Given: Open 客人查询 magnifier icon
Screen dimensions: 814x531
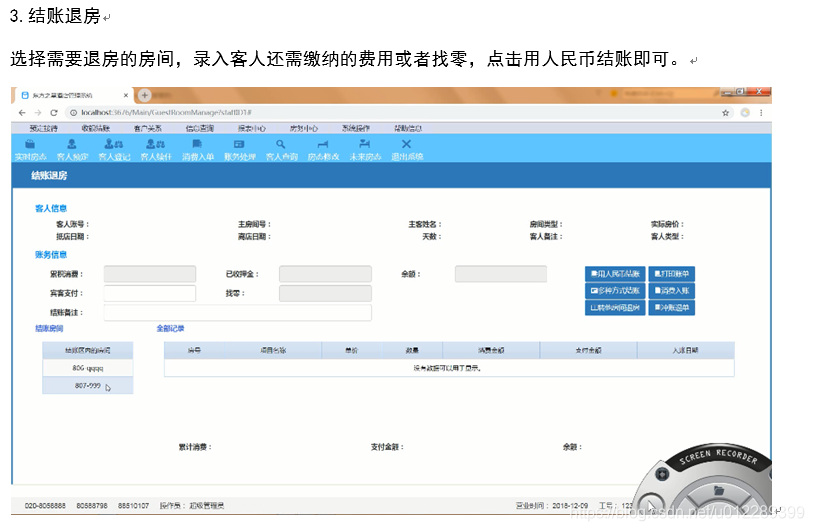Looking at the screenshot, I should (x=281, y=149).
